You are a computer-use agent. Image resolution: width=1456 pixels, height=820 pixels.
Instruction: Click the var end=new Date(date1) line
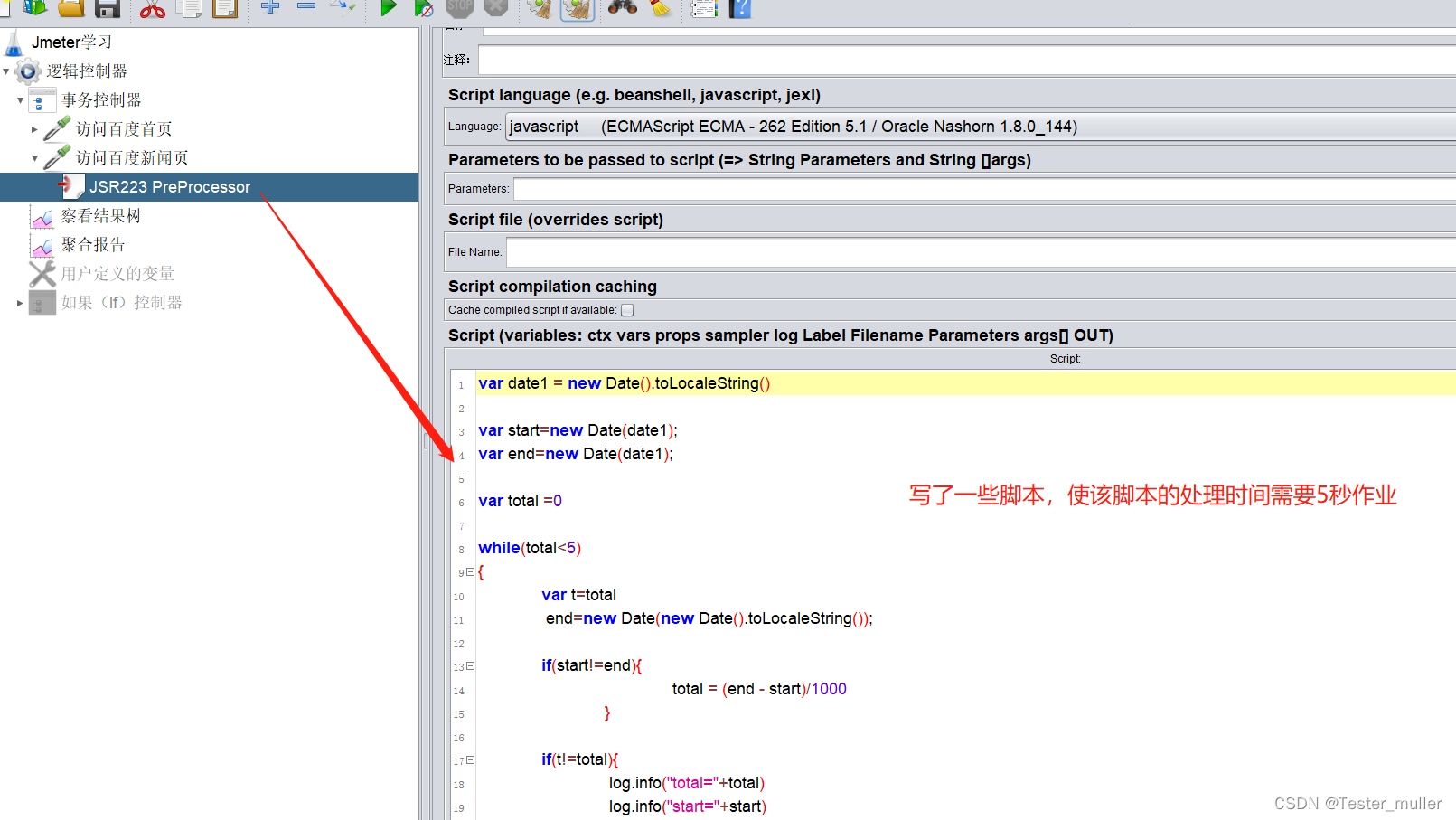(576, 454)
